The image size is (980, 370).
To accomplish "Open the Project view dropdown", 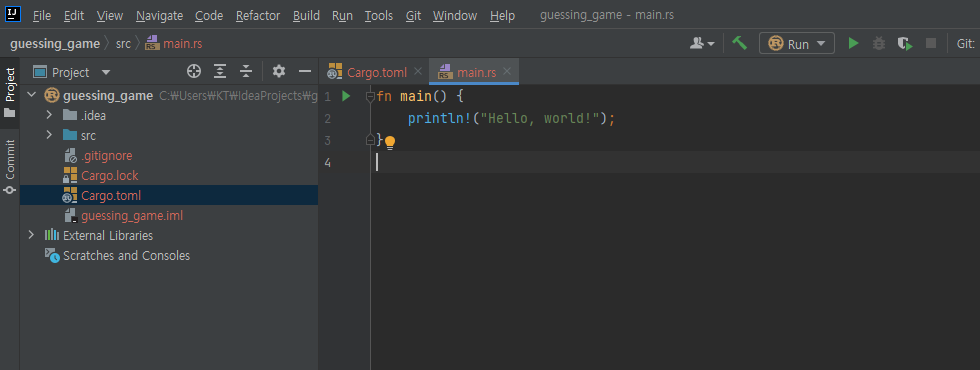I will [x=71, y=72].
